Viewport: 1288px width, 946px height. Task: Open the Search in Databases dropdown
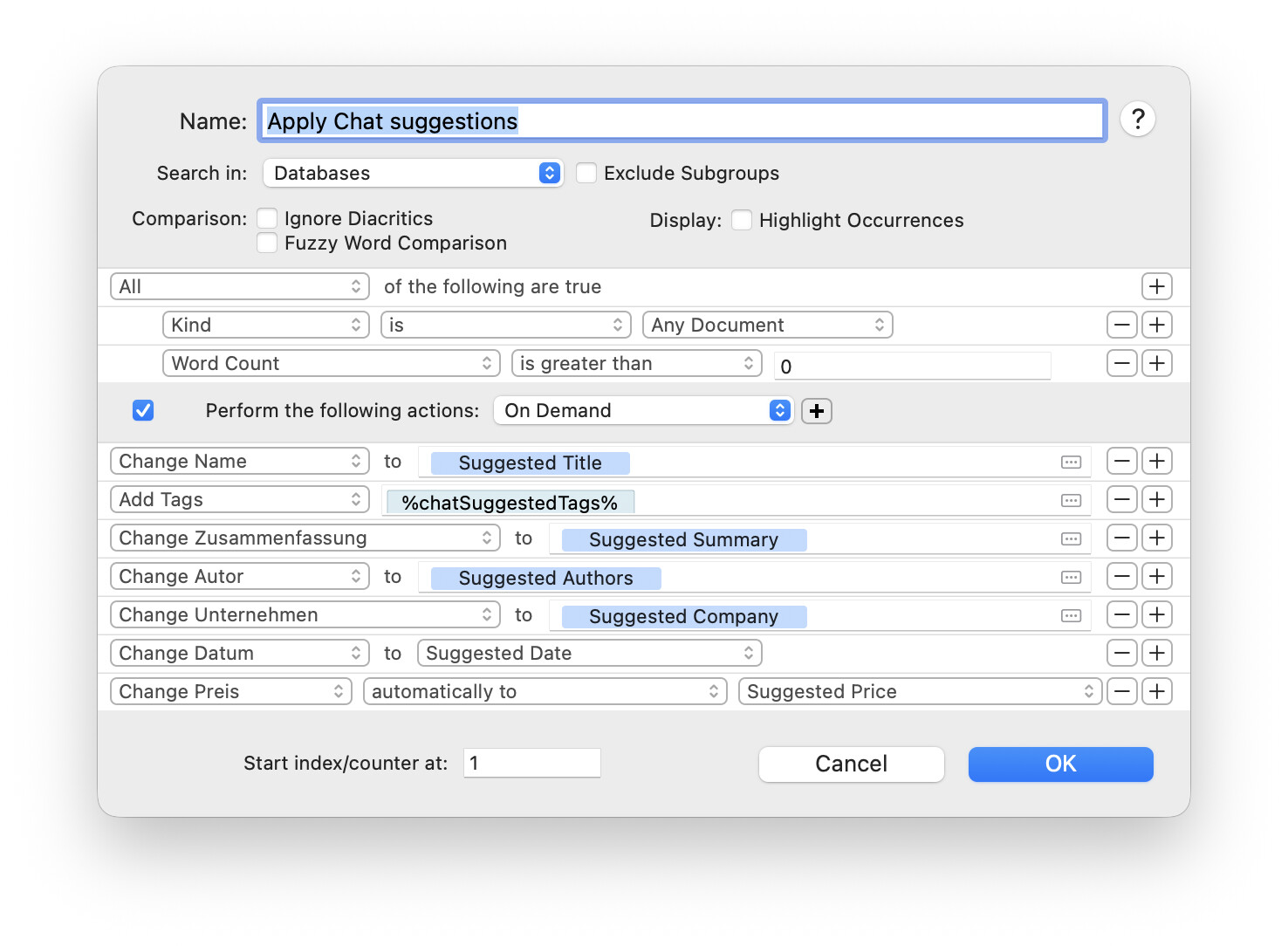click(413, 174)
